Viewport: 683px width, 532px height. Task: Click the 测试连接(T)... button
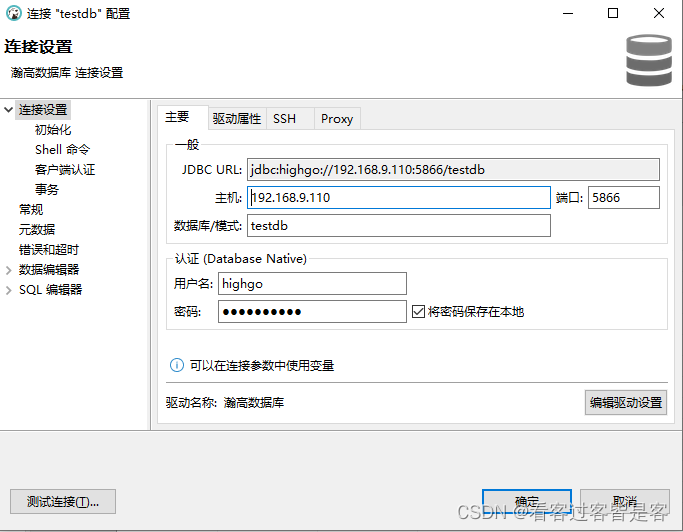[63, 502]
